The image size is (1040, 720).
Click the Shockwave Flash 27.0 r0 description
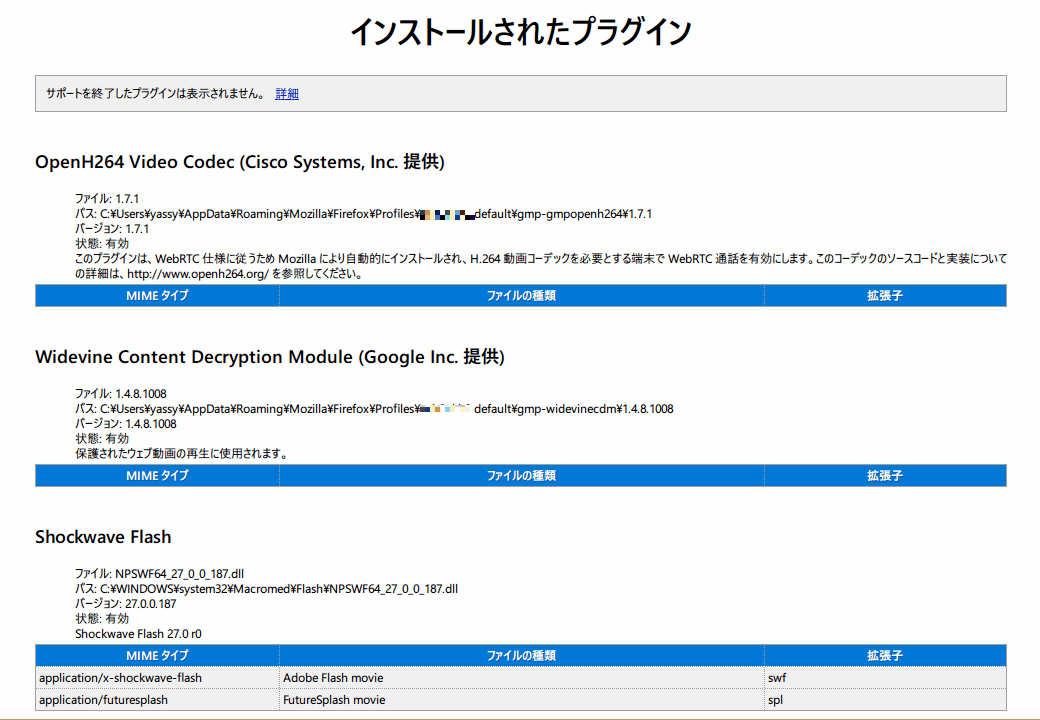point(138,634)
